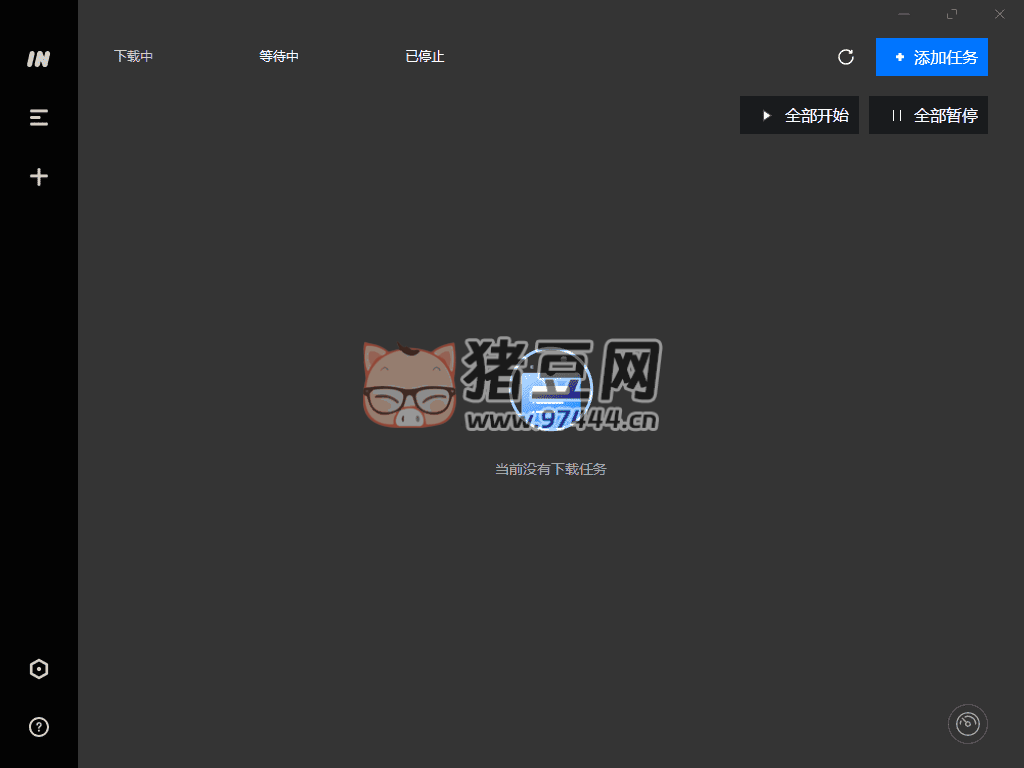Maximize the download manager window

[x=952, y=14]
